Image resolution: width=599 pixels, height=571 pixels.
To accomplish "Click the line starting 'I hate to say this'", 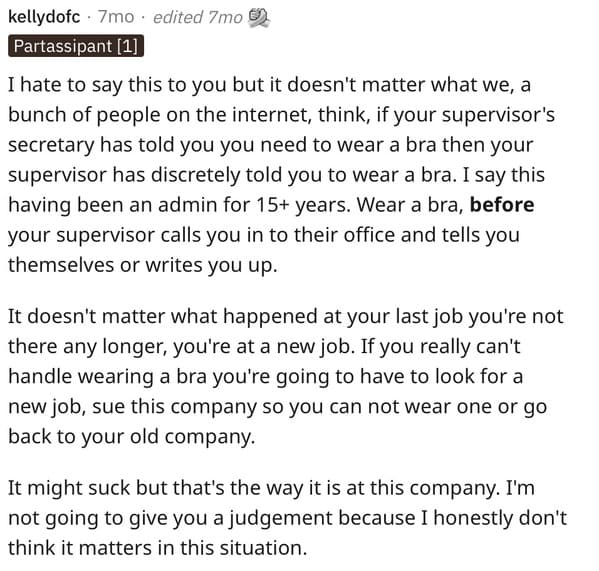I will click(269, 85).
